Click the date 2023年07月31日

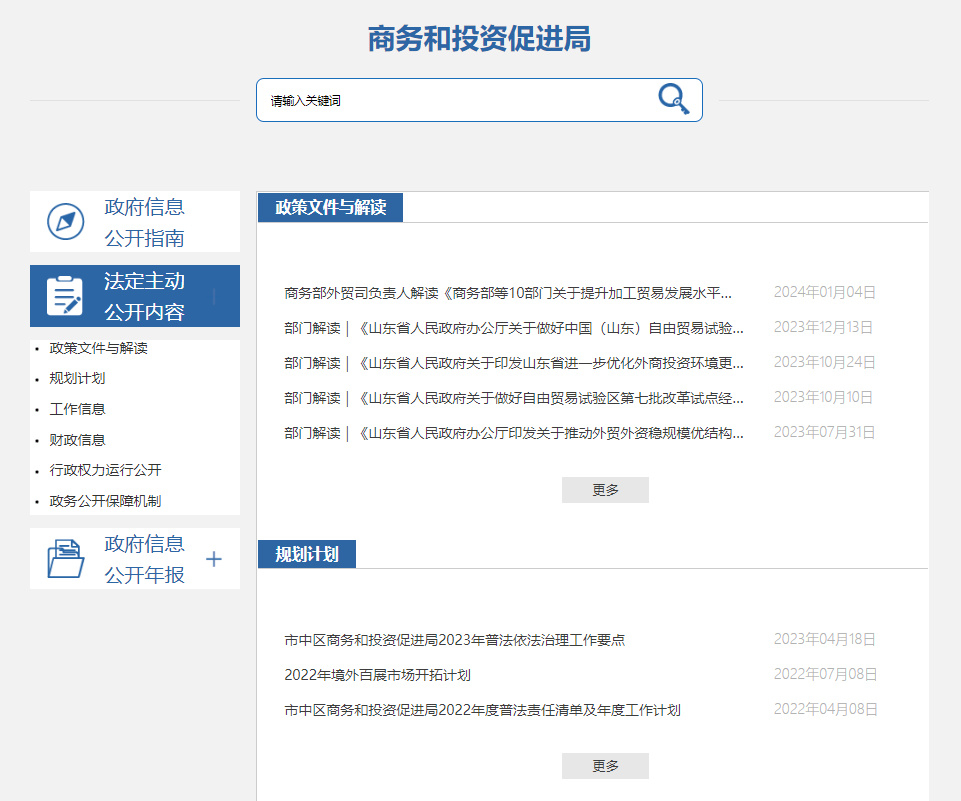[x=824, y=432]
